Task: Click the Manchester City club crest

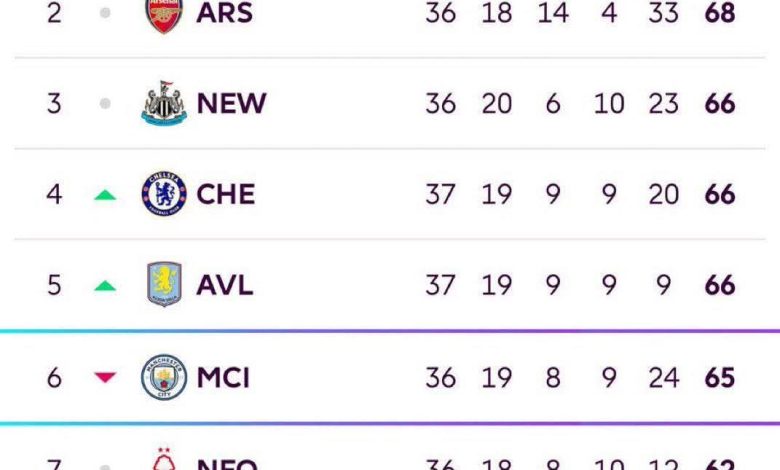Action: tap(163, 377)
